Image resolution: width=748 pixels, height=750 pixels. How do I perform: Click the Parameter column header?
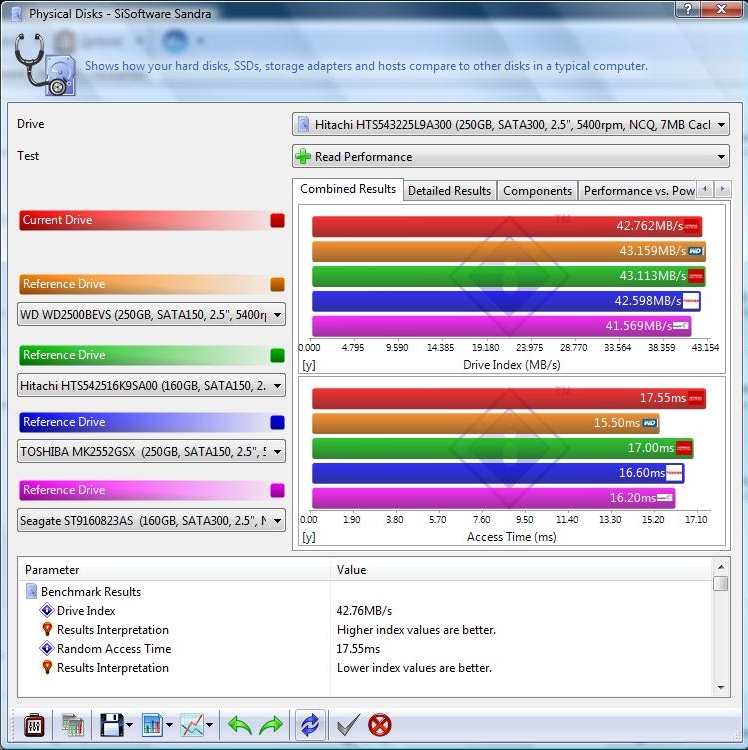(174, 570)
